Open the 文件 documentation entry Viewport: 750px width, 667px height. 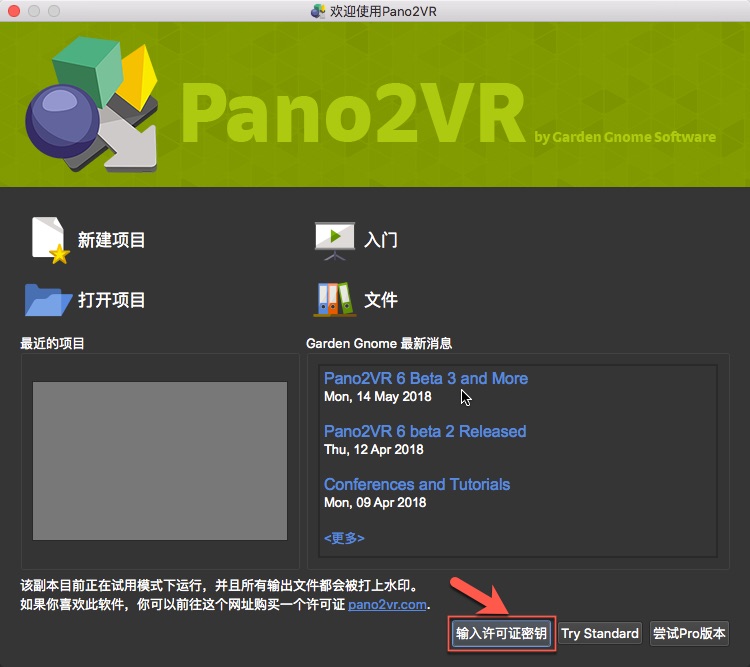point(381,300)
